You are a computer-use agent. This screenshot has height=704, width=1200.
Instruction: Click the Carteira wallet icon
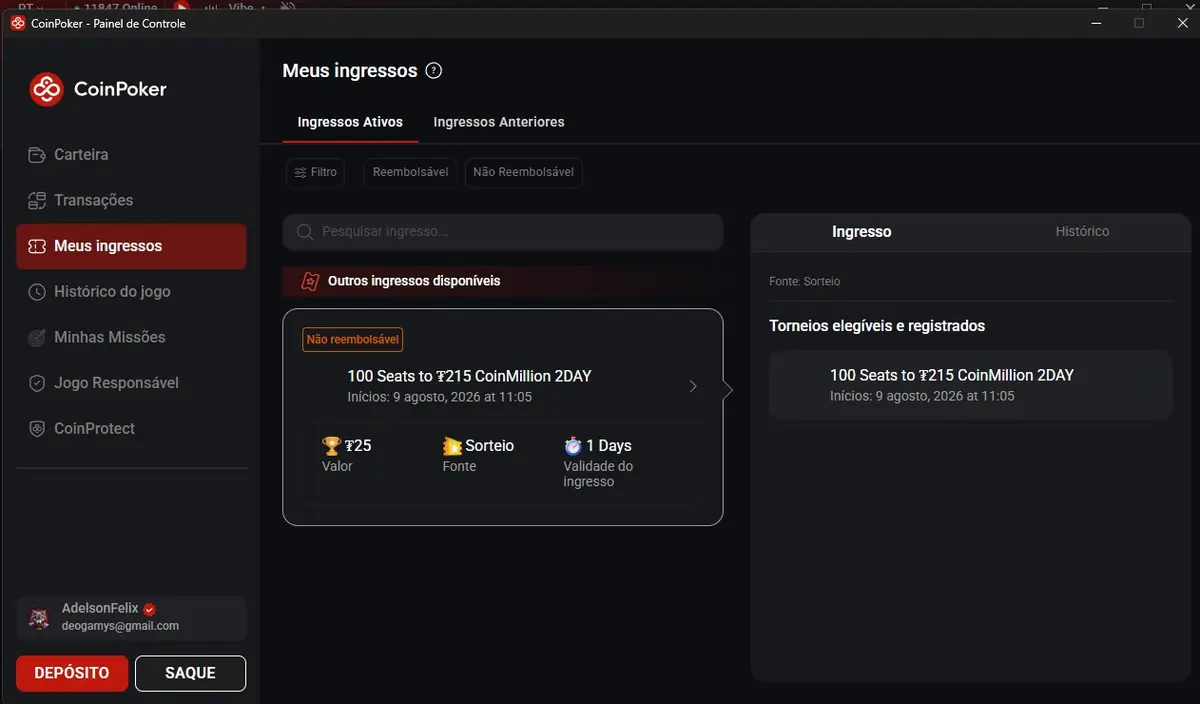(x=37, y=155)
